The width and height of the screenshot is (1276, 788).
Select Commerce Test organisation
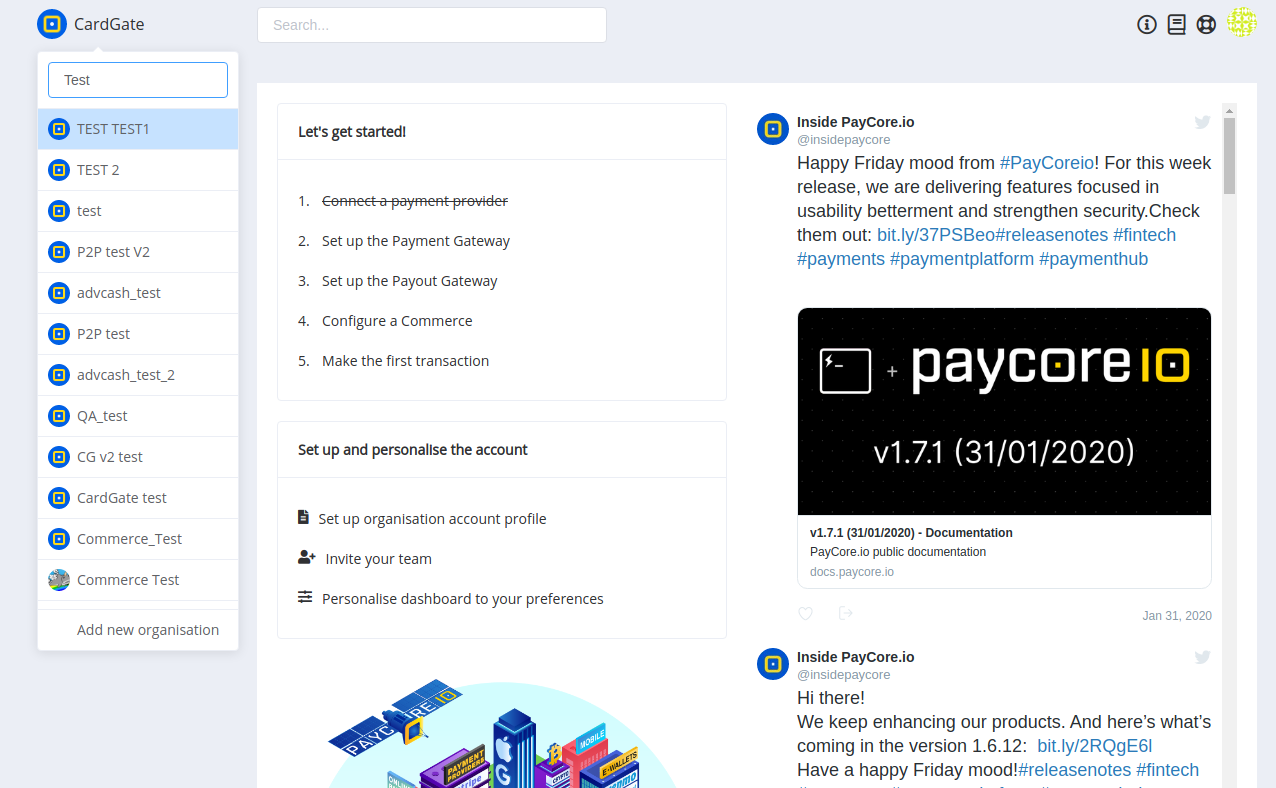[138, 580]
